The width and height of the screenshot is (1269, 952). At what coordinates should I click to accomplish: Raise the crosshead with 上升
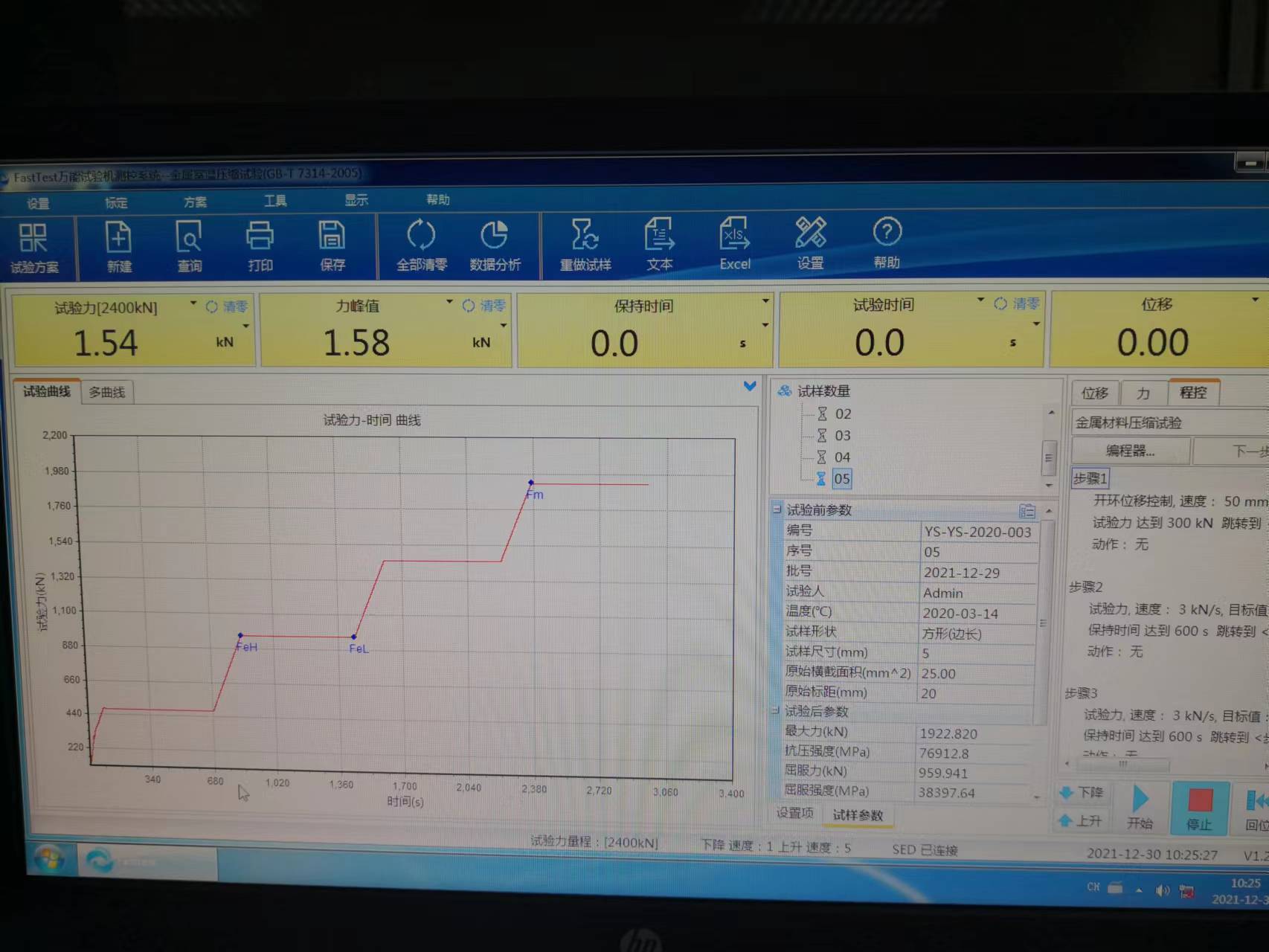click(x=1081, y=820)
